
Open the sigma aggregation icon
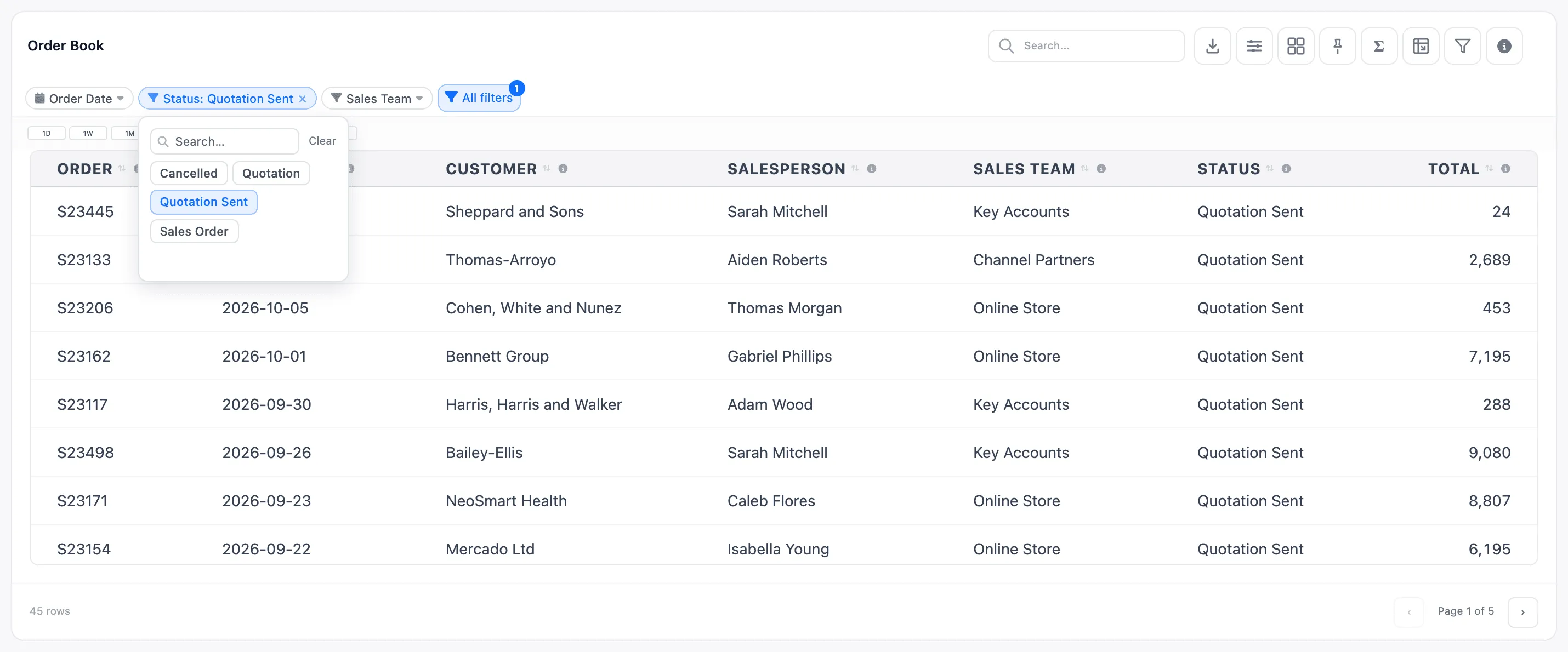click(x=1379, y=45)
